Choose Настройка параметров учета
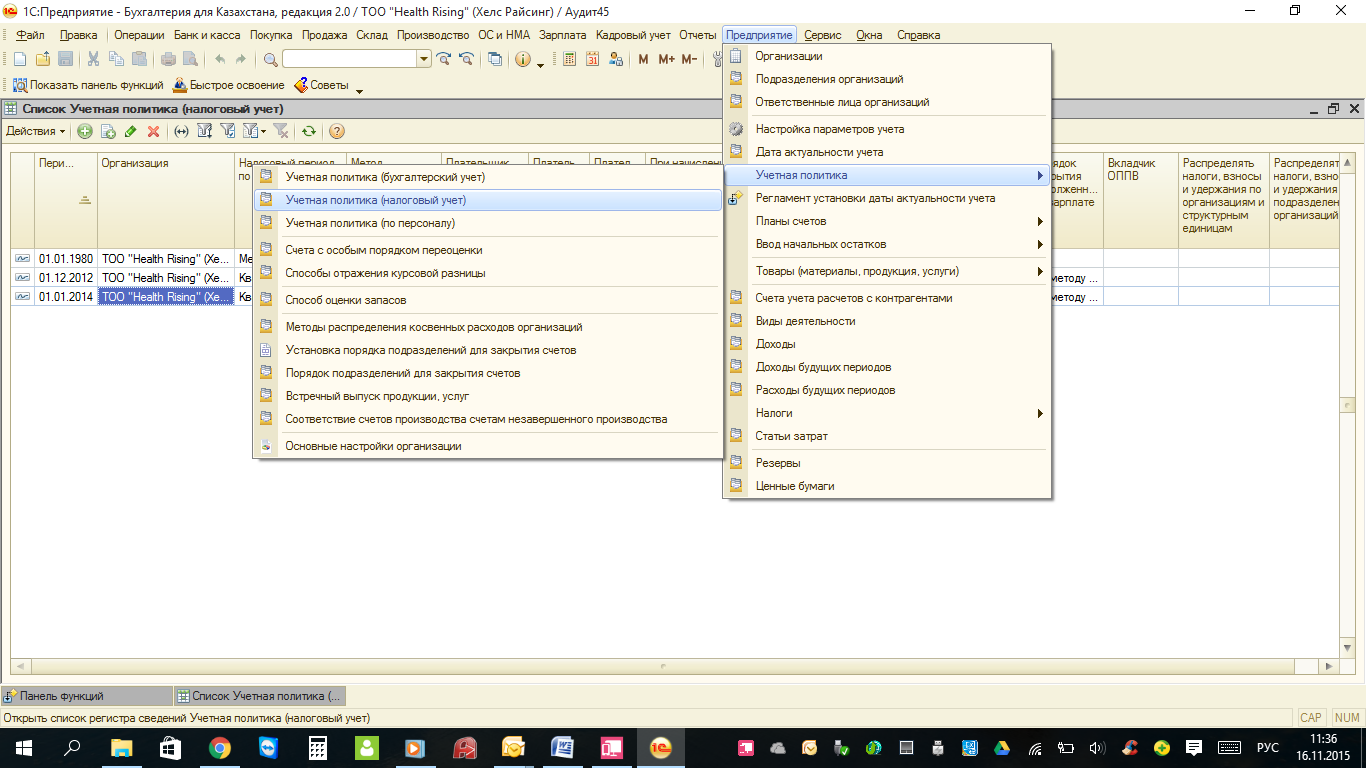The height and width of the screenshot is (768, 1366). pos(887,129)
